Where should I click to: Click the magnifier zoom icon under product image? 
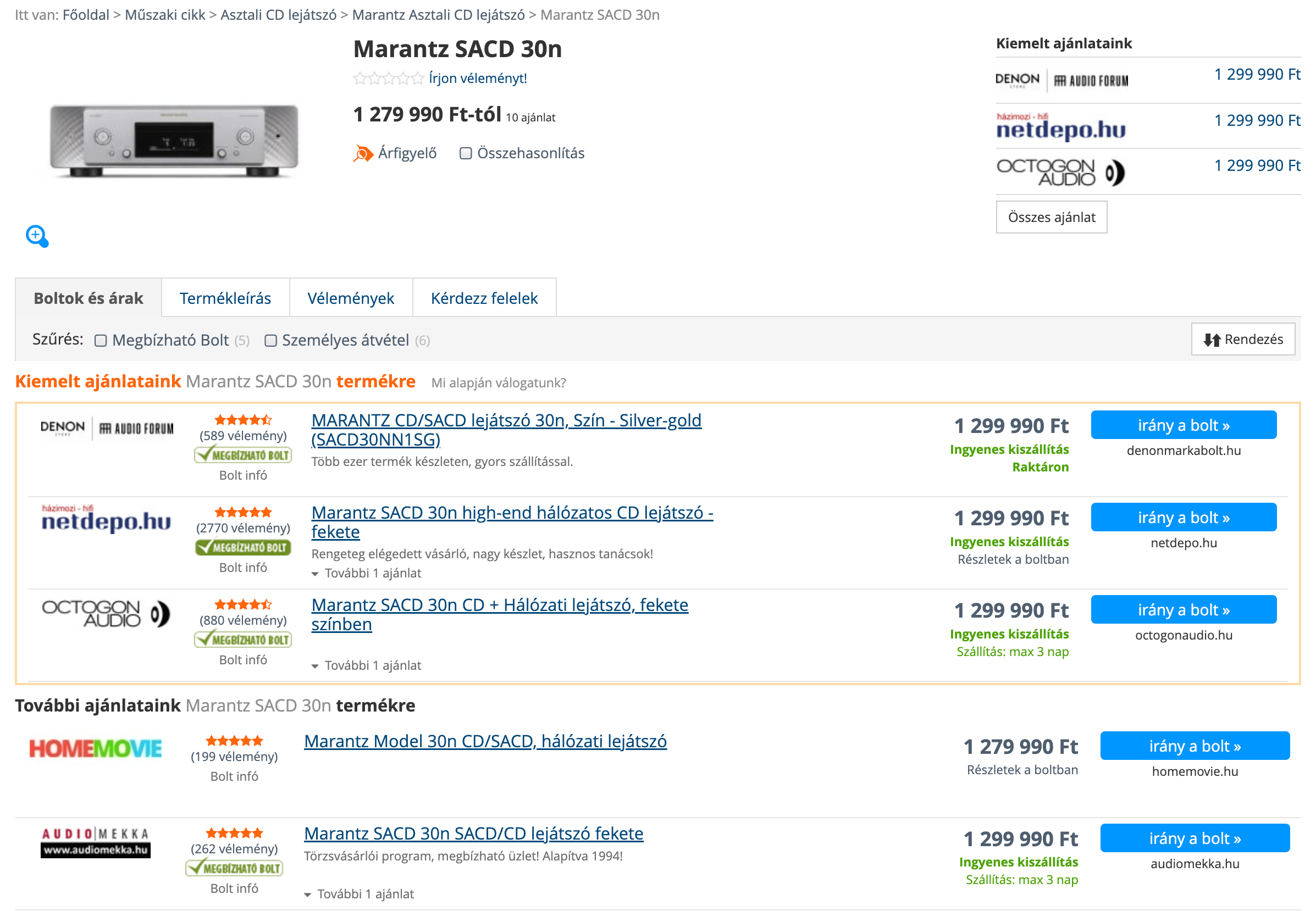(x=37, y=236)
